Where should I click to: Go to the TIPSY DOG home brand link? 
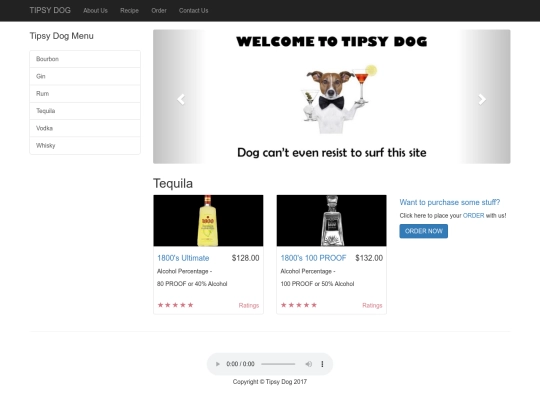point(50,10)
